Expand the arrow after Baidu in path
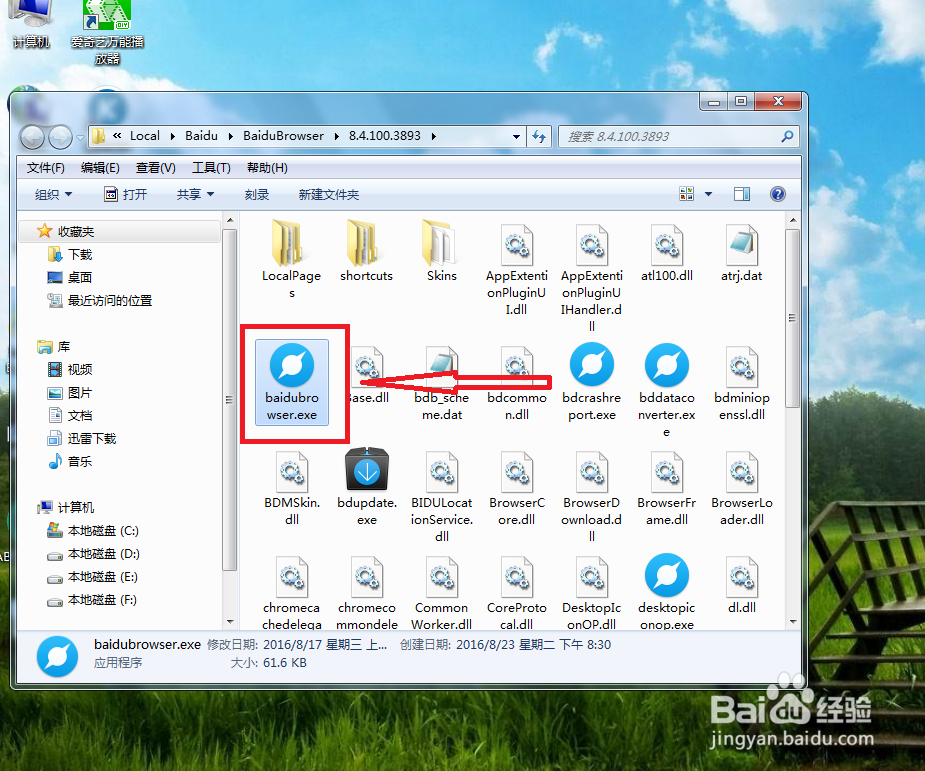 coord(230,136)
